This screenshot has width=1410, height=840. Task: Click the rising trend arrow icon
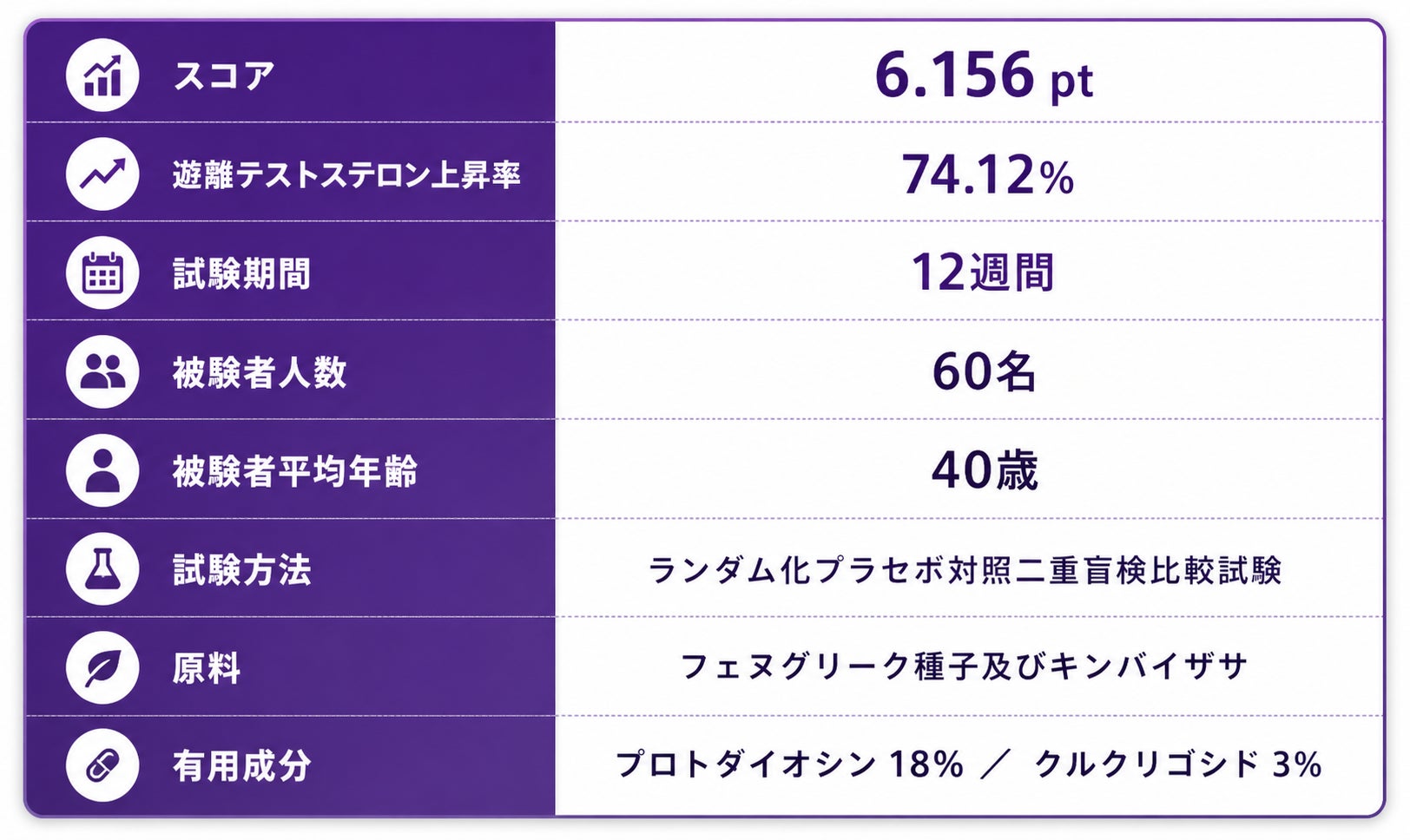pos(102,174)
